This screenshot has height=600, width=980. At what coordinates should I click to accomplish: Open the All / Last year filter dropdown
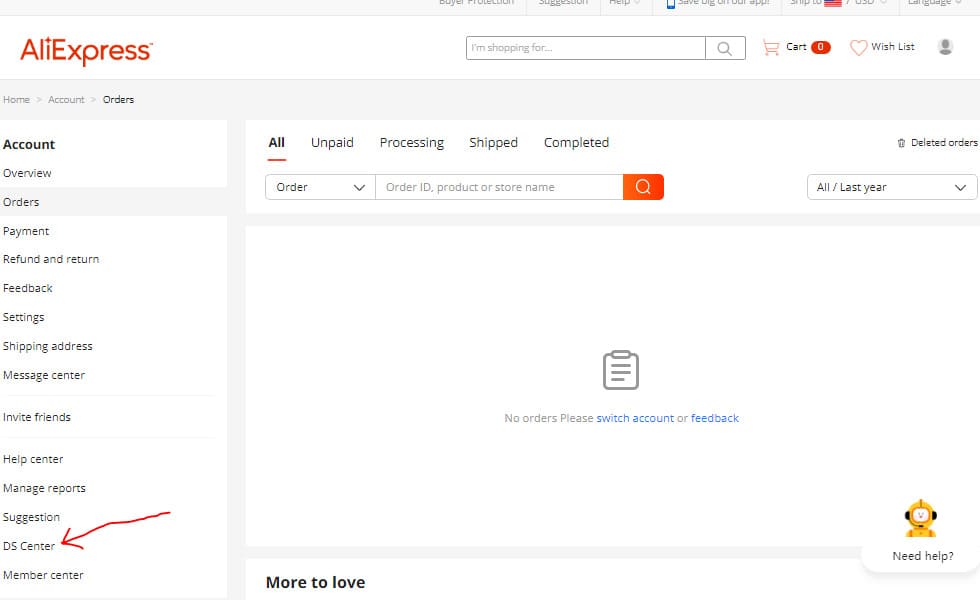(x=892, y=187)
